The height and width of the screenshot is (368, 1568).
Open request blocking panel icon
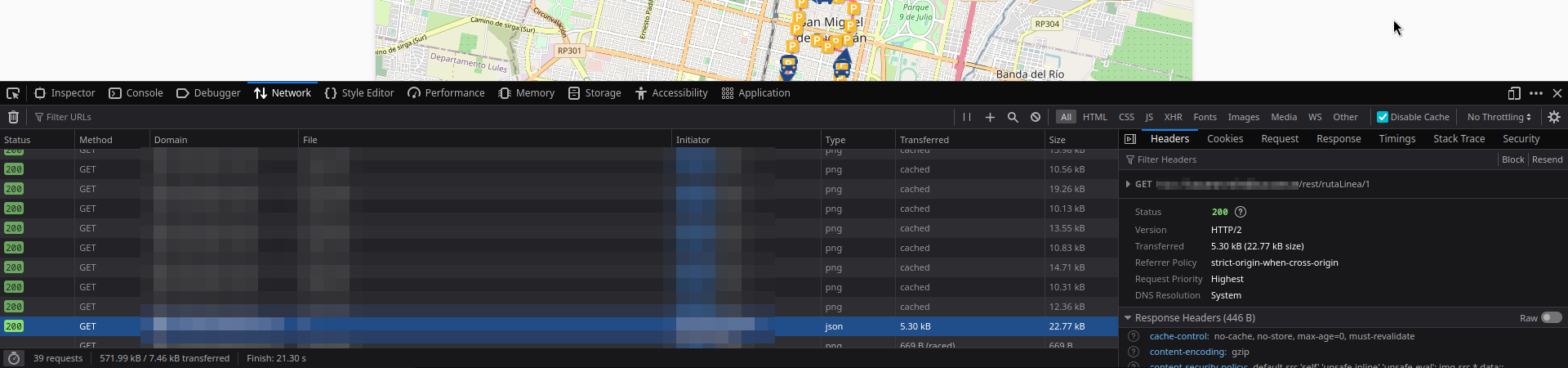[x=1036, y=117]
